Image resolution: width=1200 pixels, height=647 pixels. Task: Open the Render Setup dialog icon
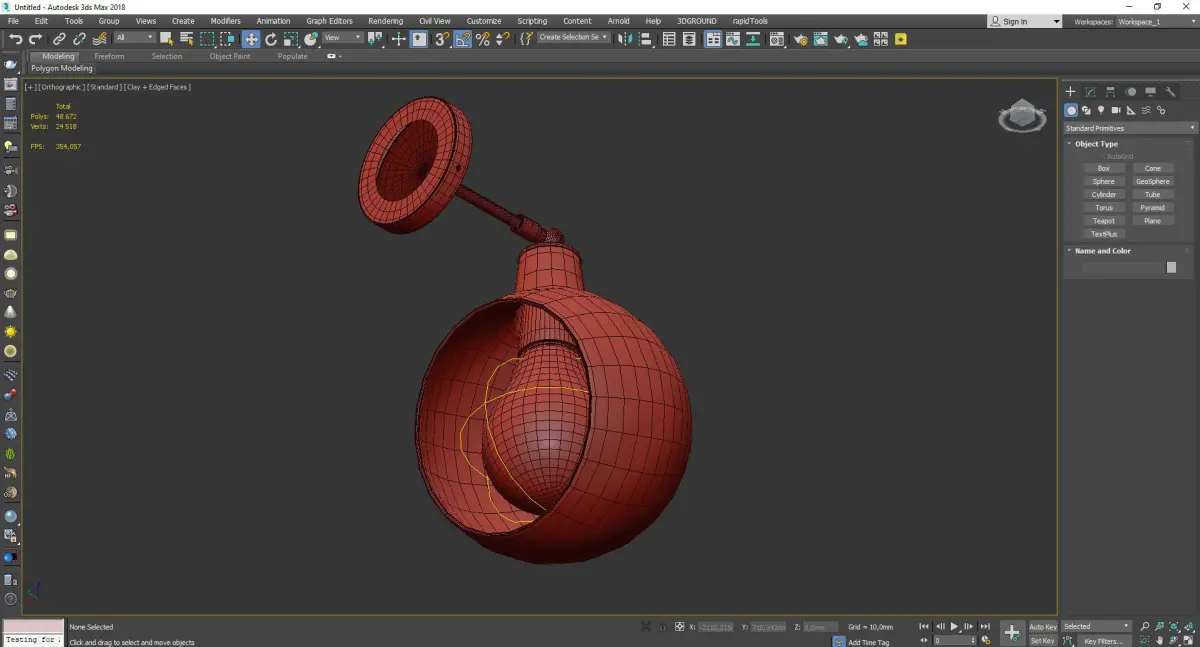click(x=800, y=39)
